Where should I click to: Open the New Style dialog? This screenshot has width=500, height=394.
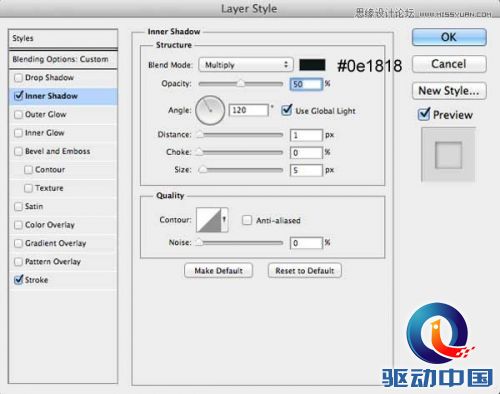(x=449, y=91)
